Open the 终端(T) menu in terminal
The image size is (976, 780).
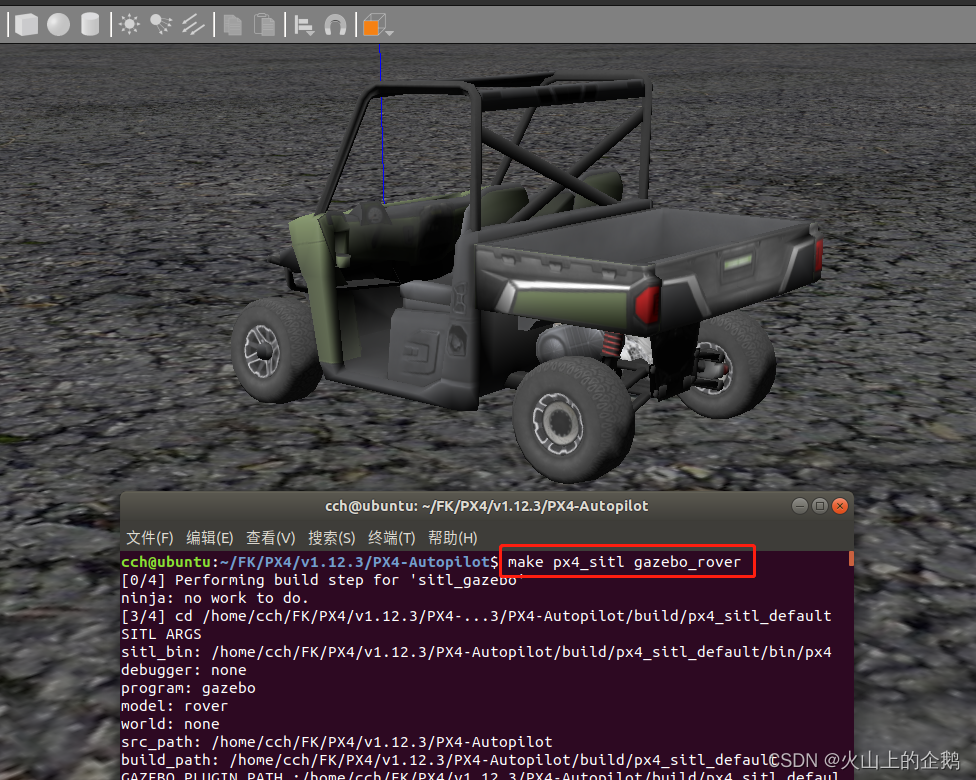click(x=392, y=538)
